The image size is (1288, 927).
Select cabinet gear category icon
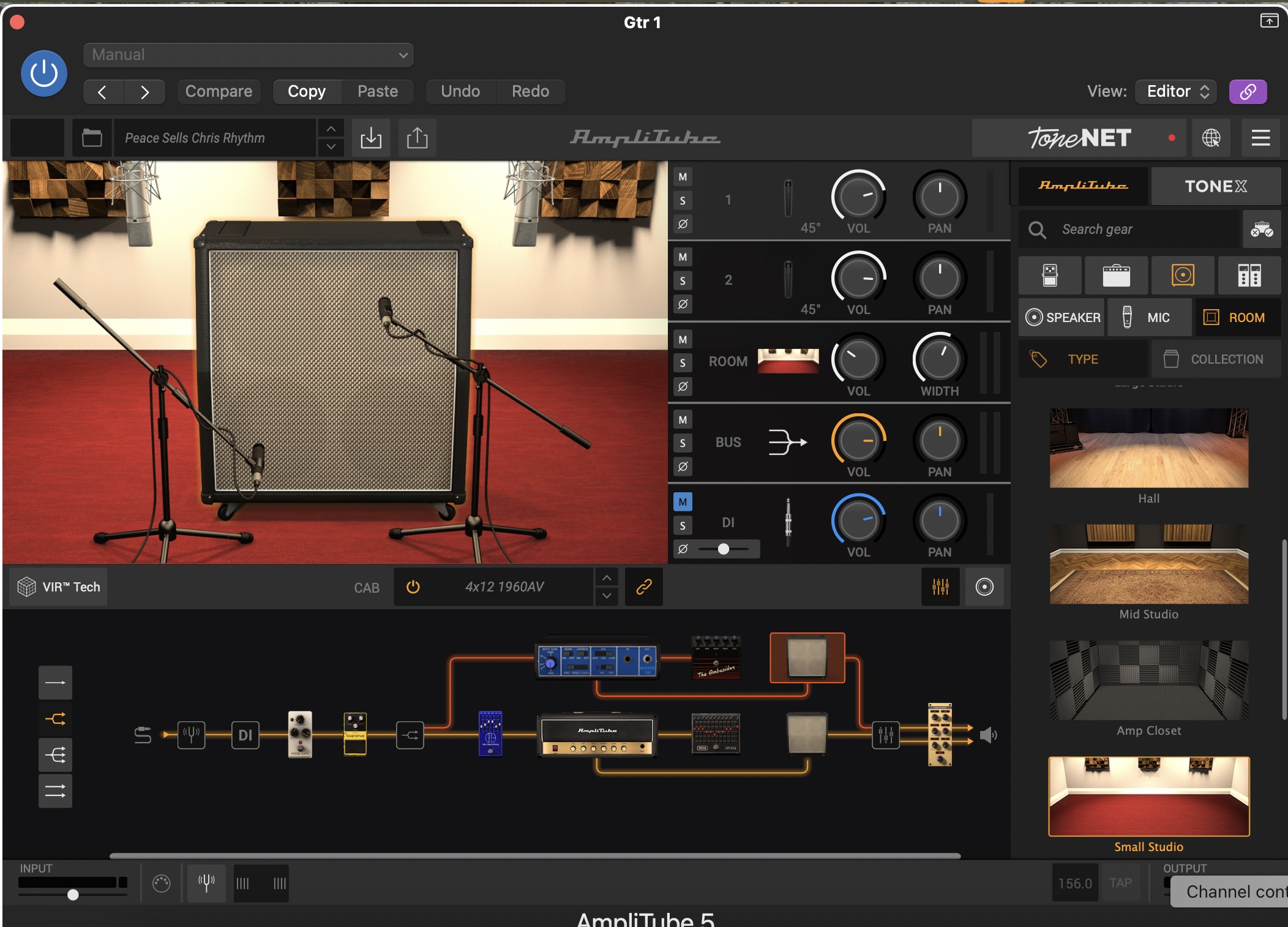(1183, 276)
